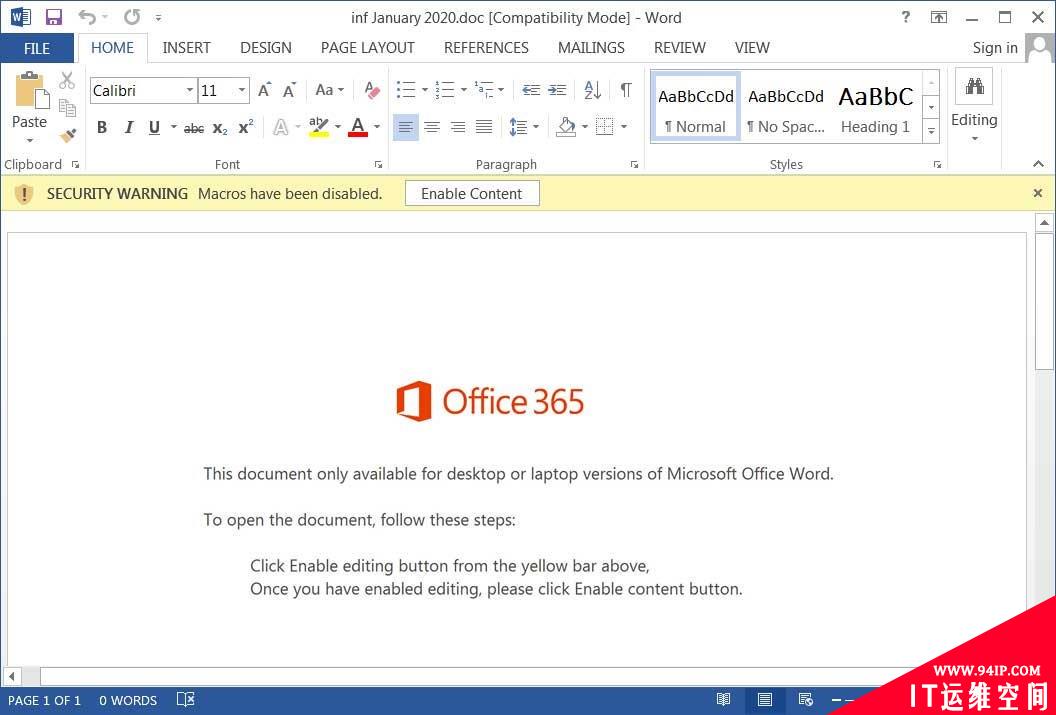Switch to Read Mode view icon
Viewport: 1056px width, 715px height.
pos(723,700)
